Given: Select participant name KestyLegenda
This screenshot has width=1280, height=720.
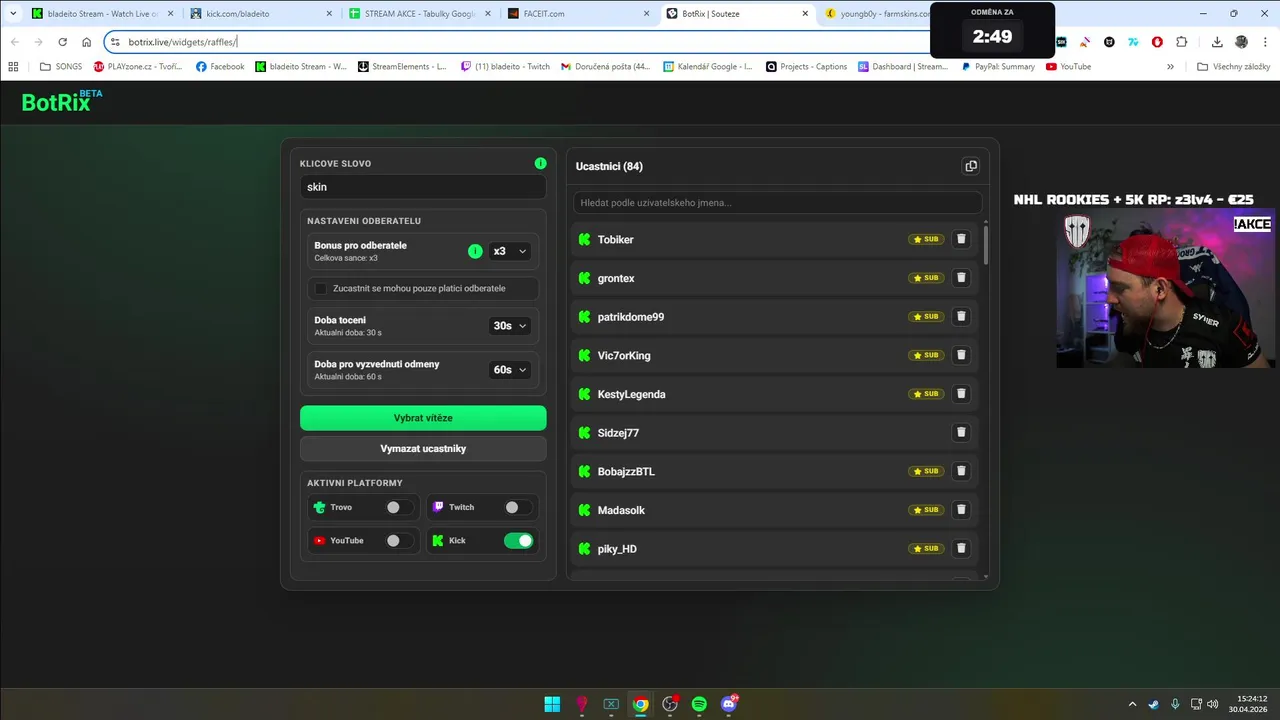Looking at the screenshot, I should (x=631, y=394).
